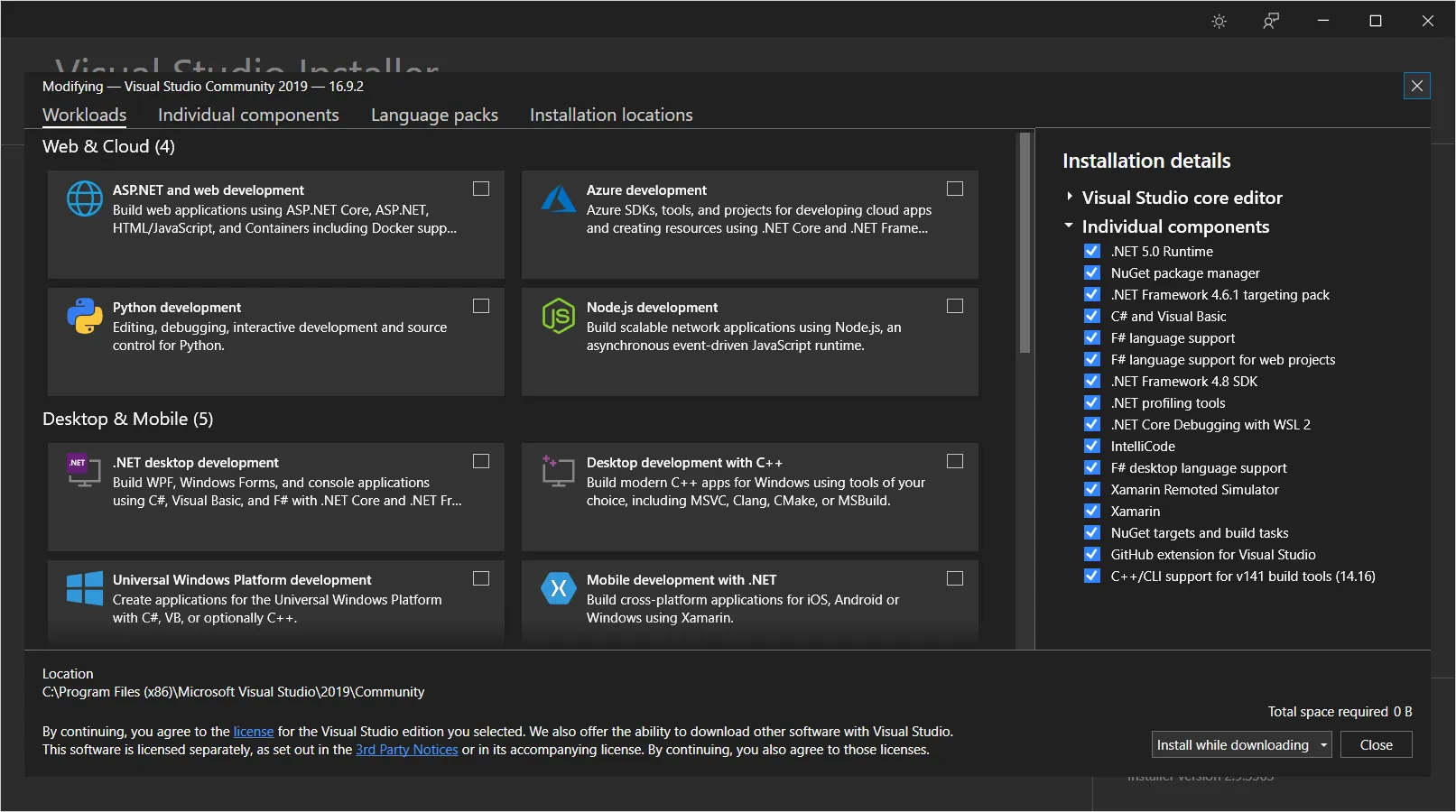This screenshot has height=812, width=1456.
Task: Disable the Xamarin Remoted Simulator component
Action: [1092, 489]
